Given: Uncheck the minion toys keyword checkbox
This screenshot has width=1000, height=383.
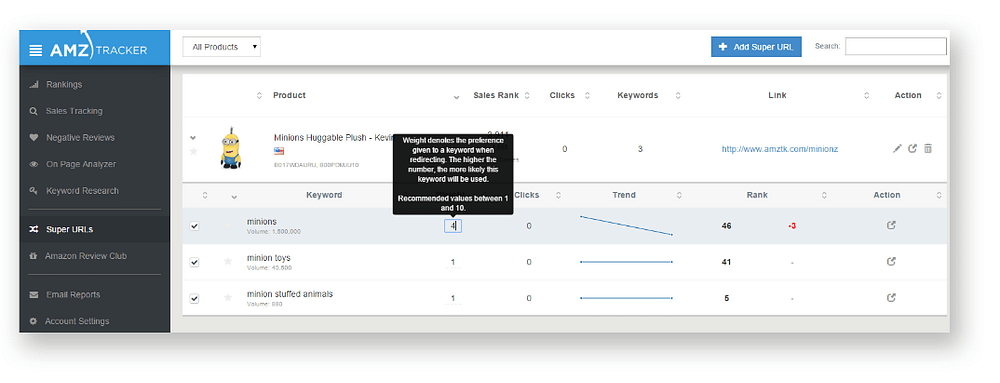Looking at the screenshot, I should 195,263.
